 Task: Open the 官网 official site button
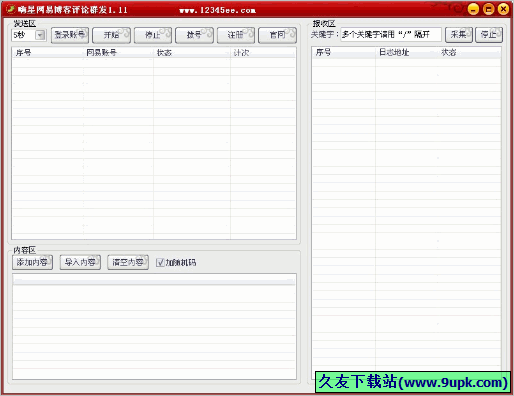277,35
